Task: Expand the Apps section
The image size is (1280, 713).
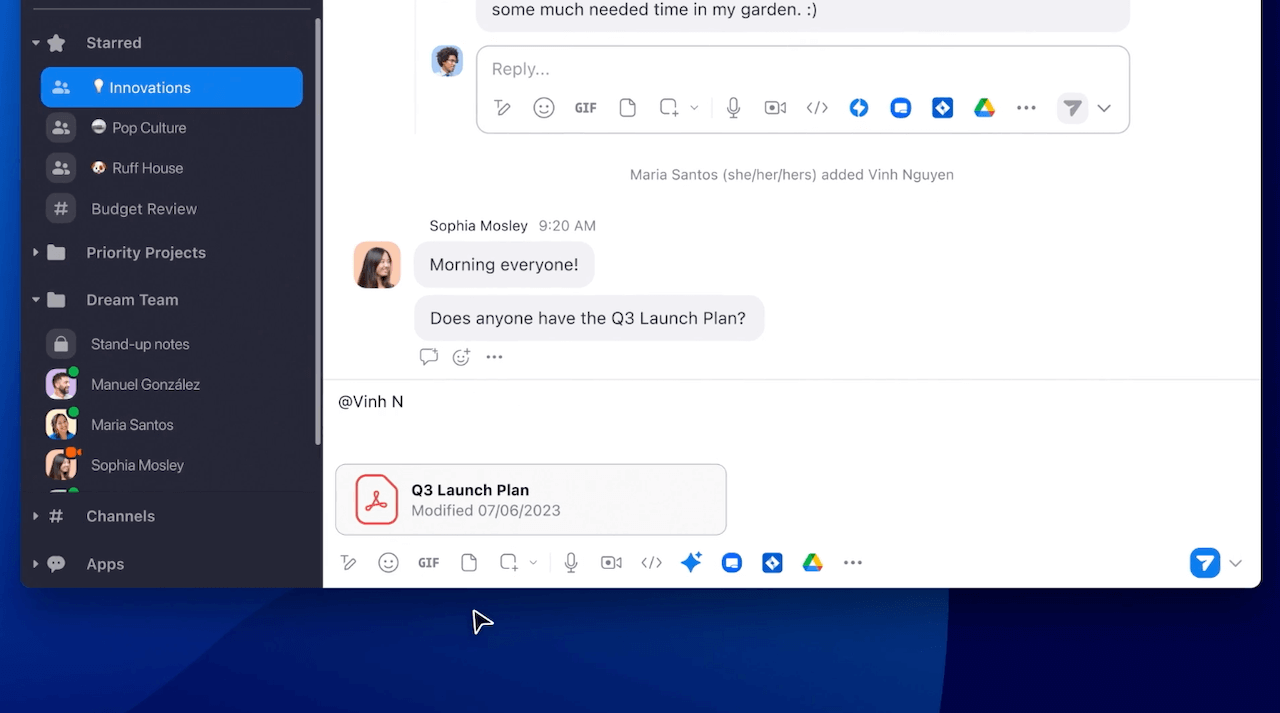Action: [36, 564]
